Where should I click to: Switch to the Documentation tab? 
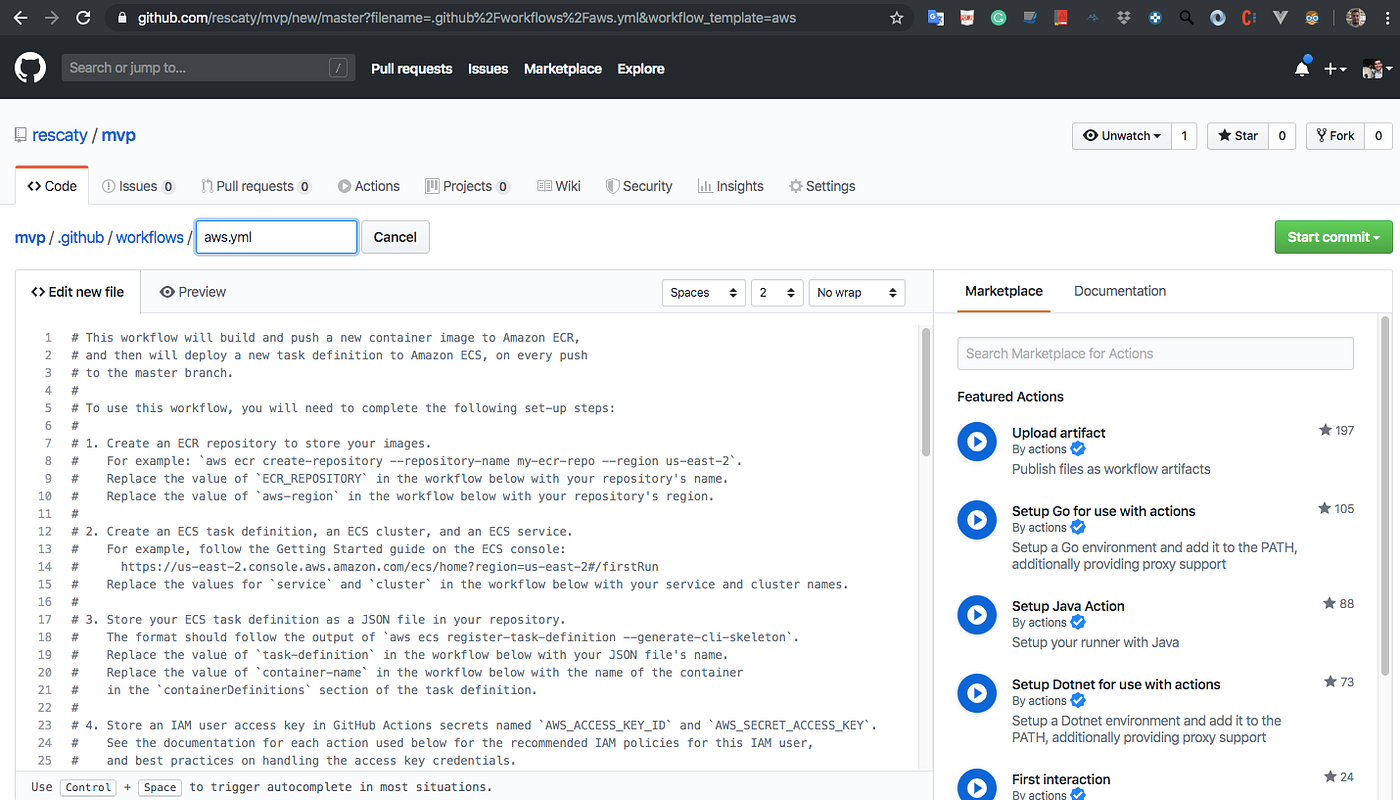point(1119,291)
